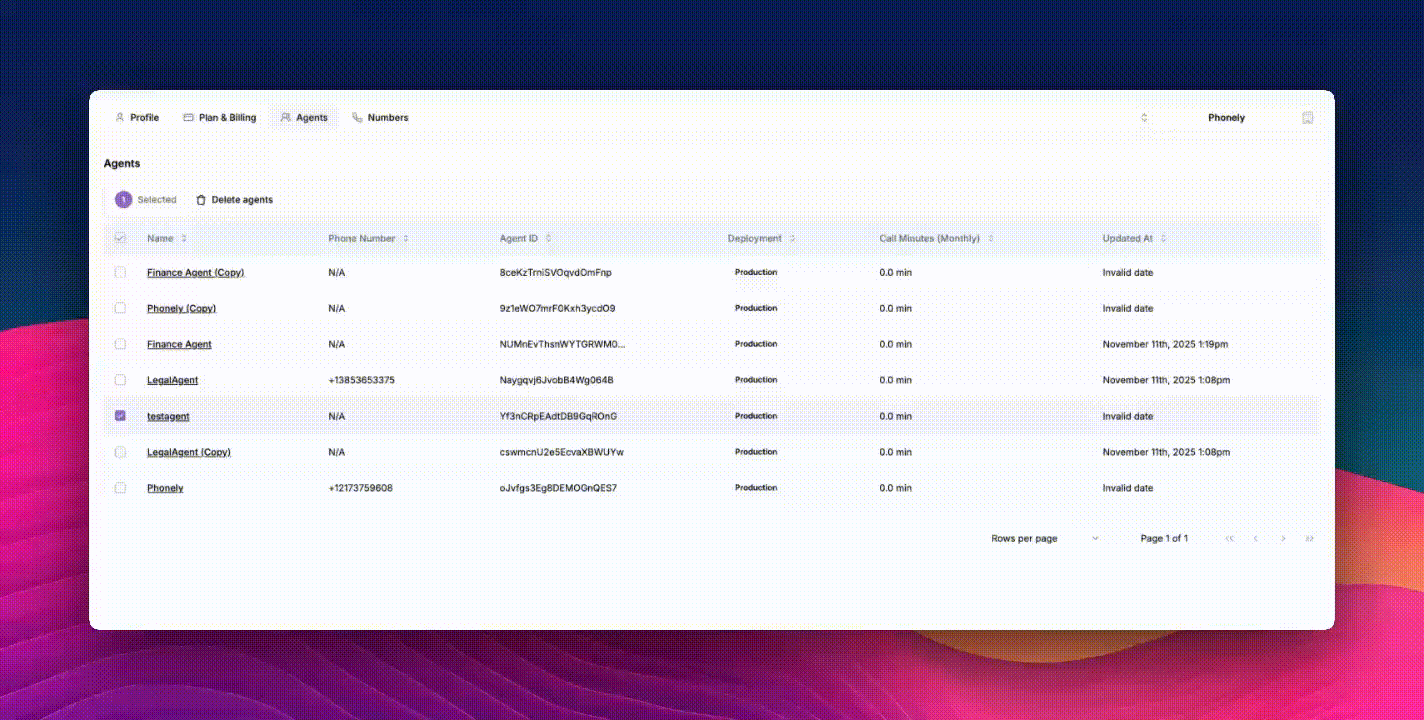Open the Phonely workspace switcher
The width and height of the screenshot is (1424, 720).
[1226, 118]
